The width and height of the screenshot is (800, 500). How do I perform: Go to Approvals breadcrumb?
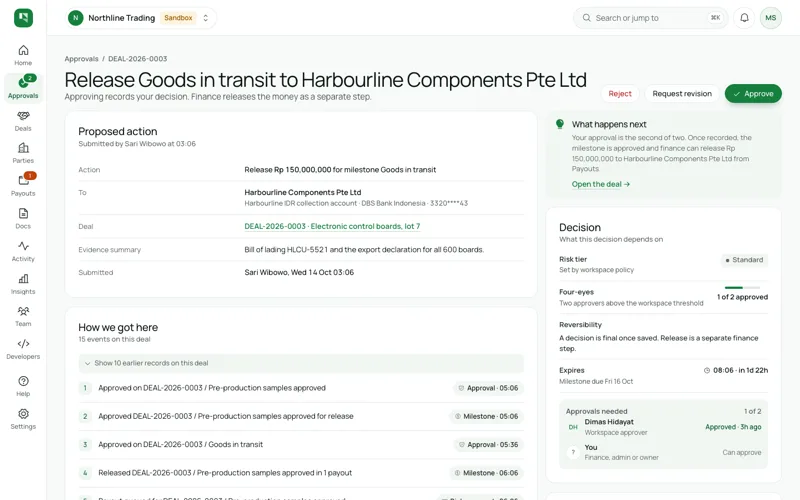pos(81,59)
